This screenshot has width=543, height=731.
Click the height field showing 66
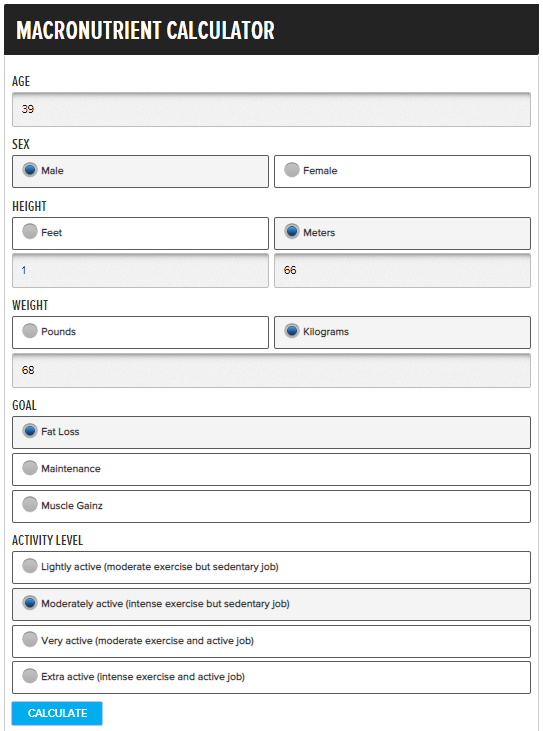pos(402,270)
